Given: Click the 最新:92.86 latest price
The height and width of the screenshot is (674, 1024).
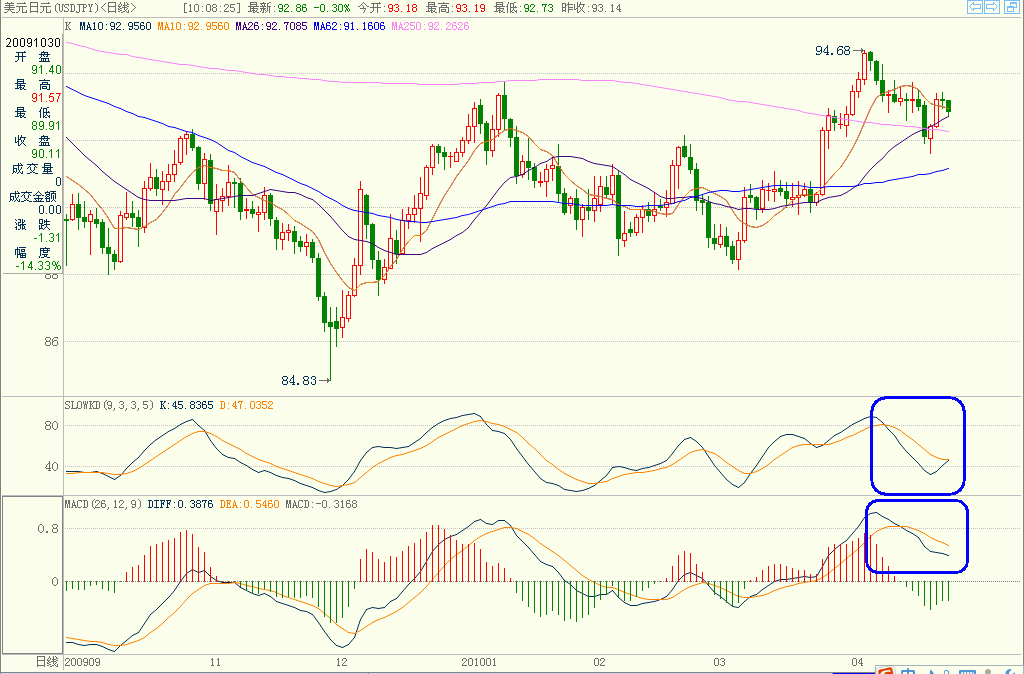Looking at the screenshot, I should tap(278, 8).
